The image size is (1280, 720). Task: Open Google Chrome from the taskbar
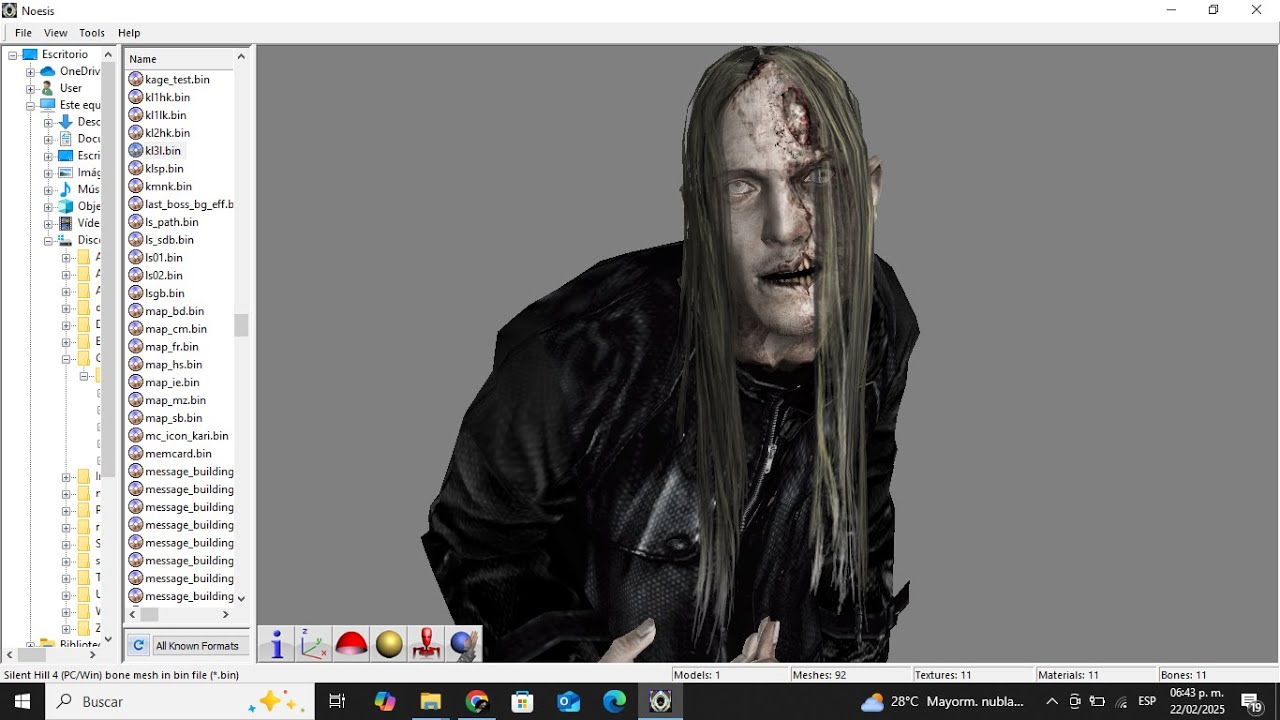coord(477,702)
